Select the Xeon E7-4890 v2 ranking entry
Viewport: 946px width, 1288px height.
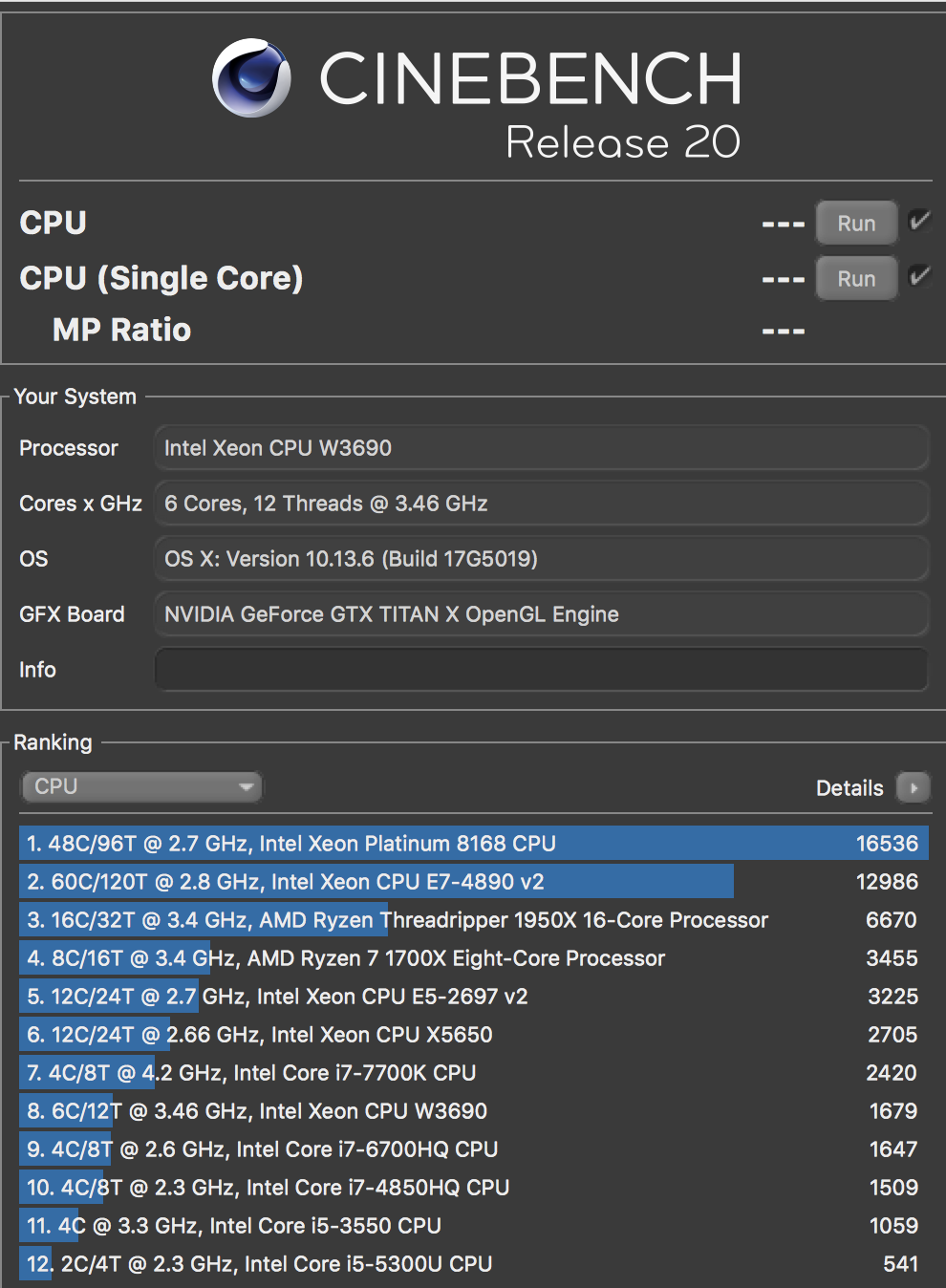point(473,882)
